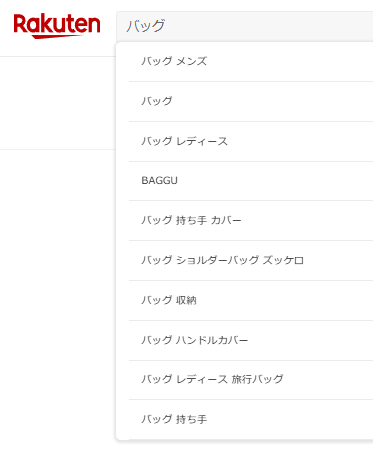Focus the search box containing バッグ

[245, 26]
